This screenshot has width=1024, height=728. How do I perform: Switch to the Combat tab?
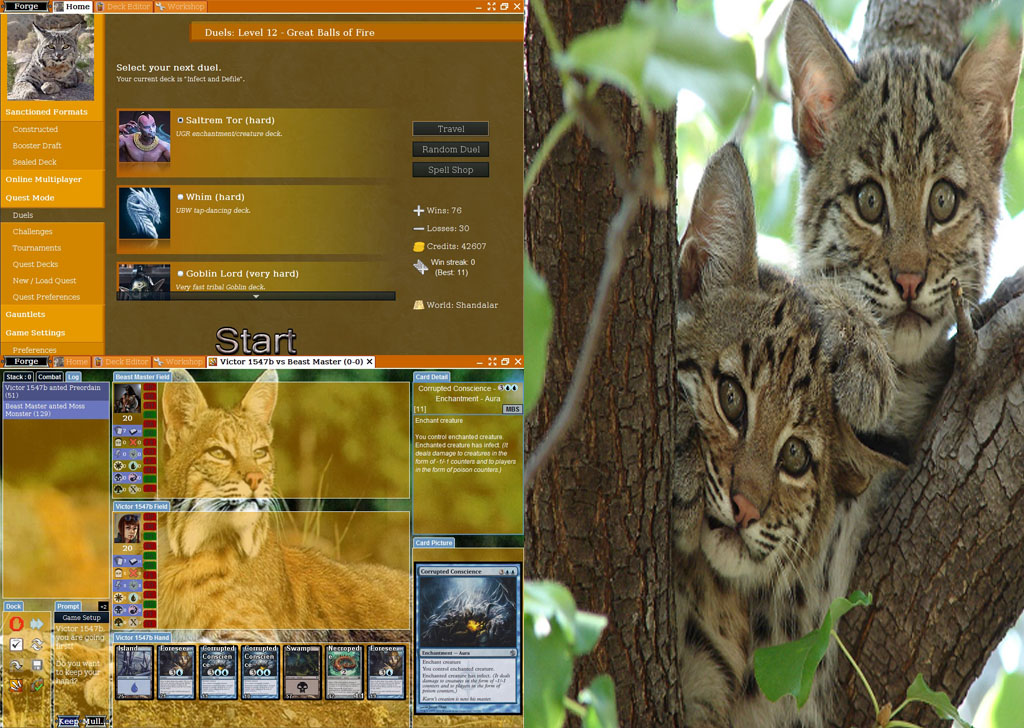(x=50, y=377)
